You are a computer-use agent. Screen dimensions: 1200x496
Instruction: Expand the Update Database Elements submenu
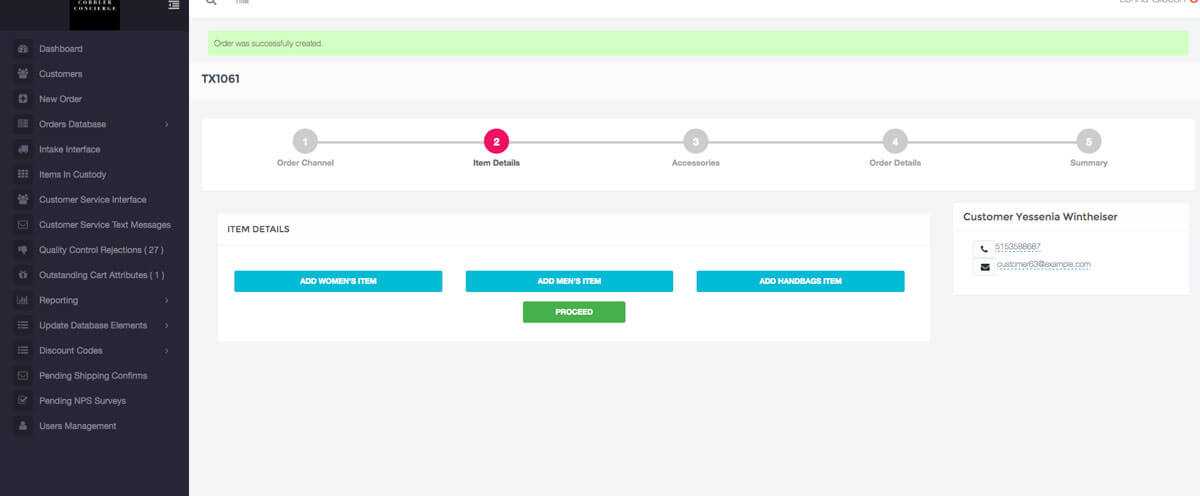(166, 325)
